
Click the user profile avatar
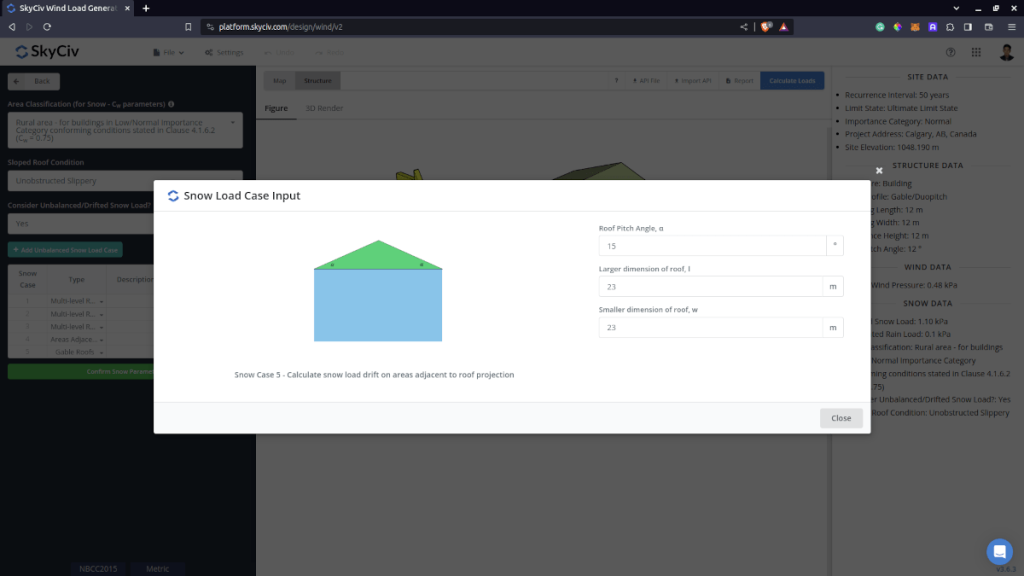click(x=1006, y=52)
